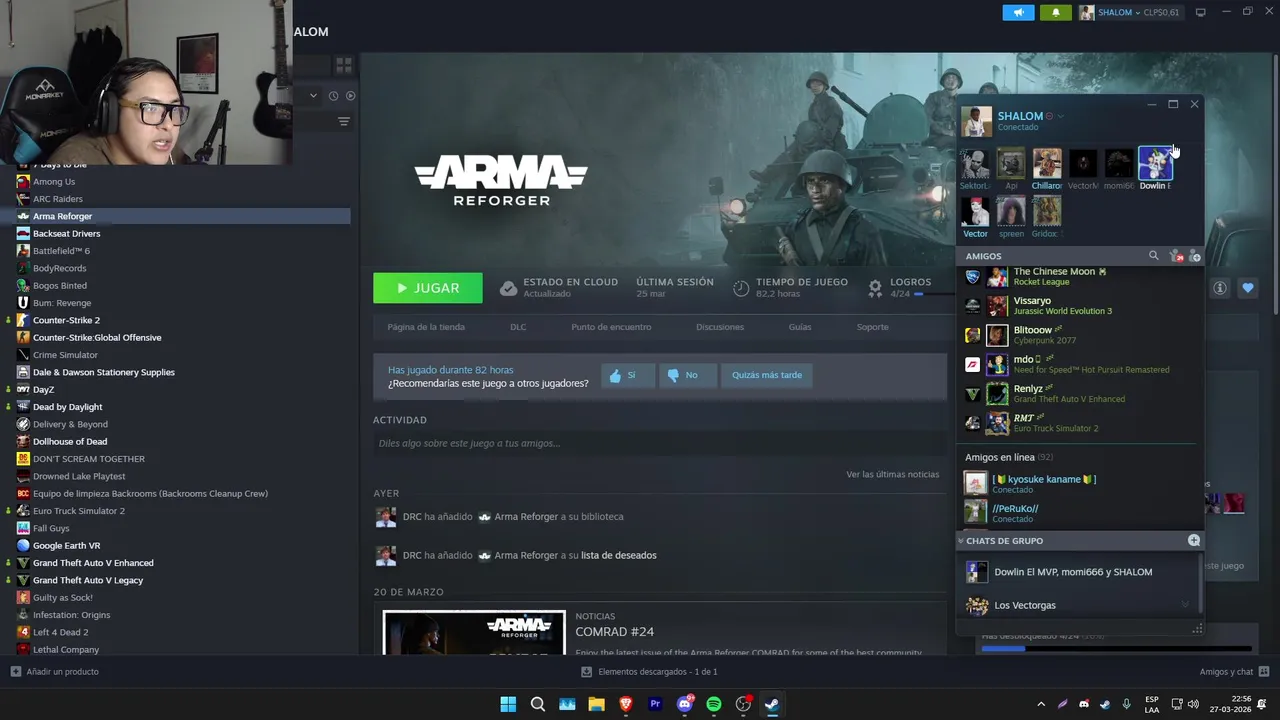Collapse the CHATS DE GRUPO section
This screenshot has height=720, width=1280.
[961, 541]
